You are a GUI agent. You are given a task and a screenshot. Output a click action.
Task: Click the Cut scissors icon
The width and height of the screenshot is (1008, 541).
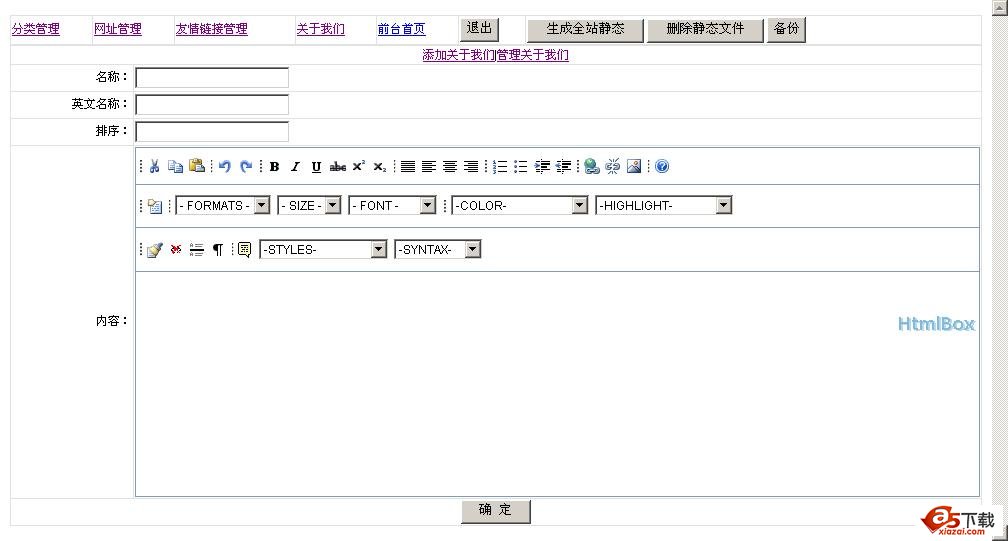click(x=155, y=167)
